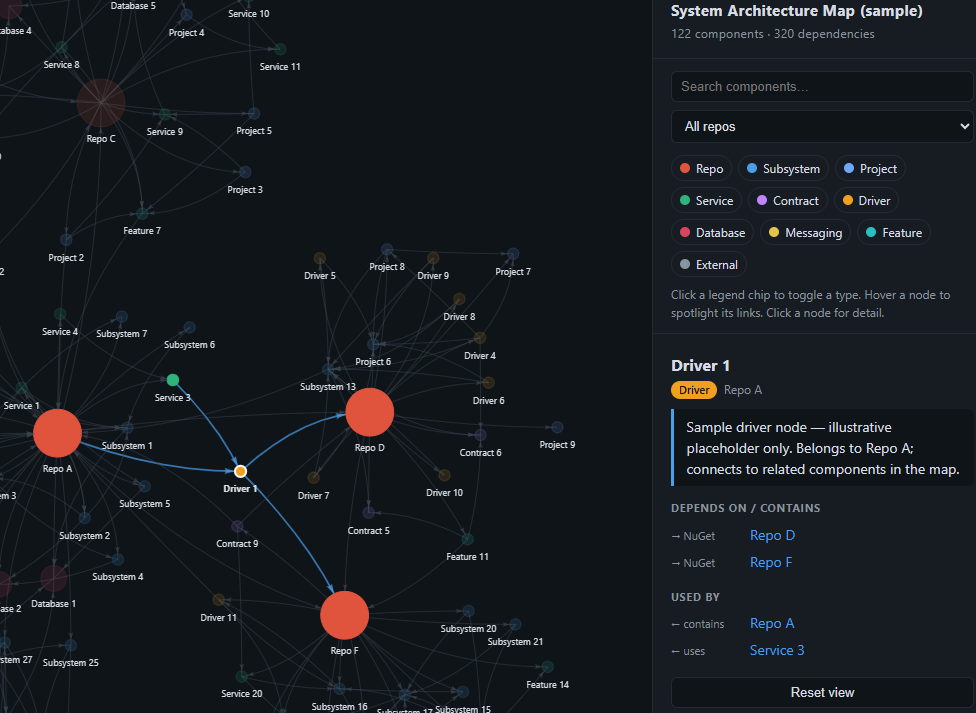
Task: Select the Repo C node
Action: 101,103
